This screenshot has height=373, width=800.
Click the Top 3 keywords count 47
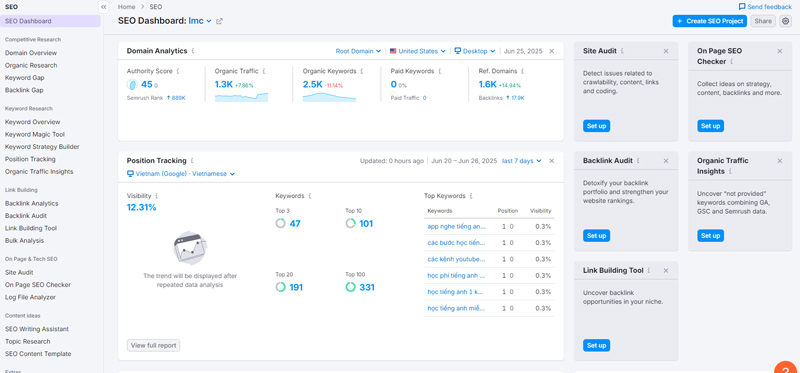[295, 223]
